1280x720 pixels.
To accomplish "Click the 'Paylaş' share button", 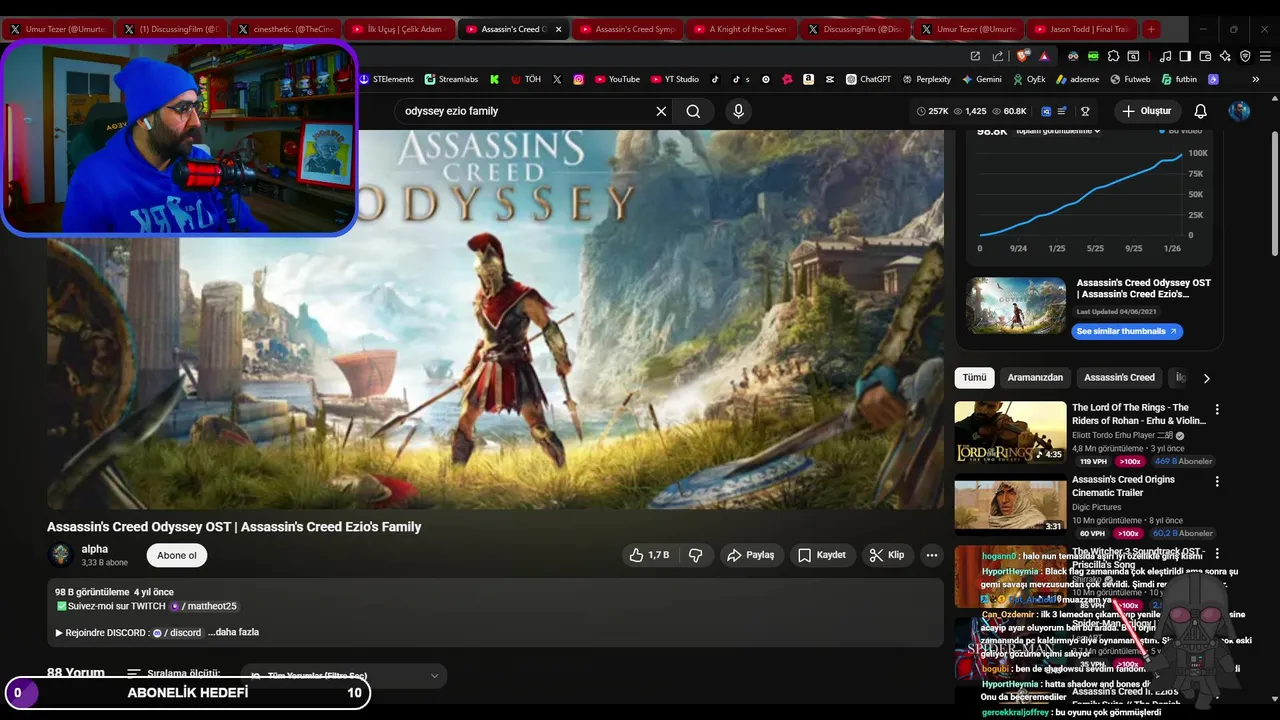I will 751,555.
